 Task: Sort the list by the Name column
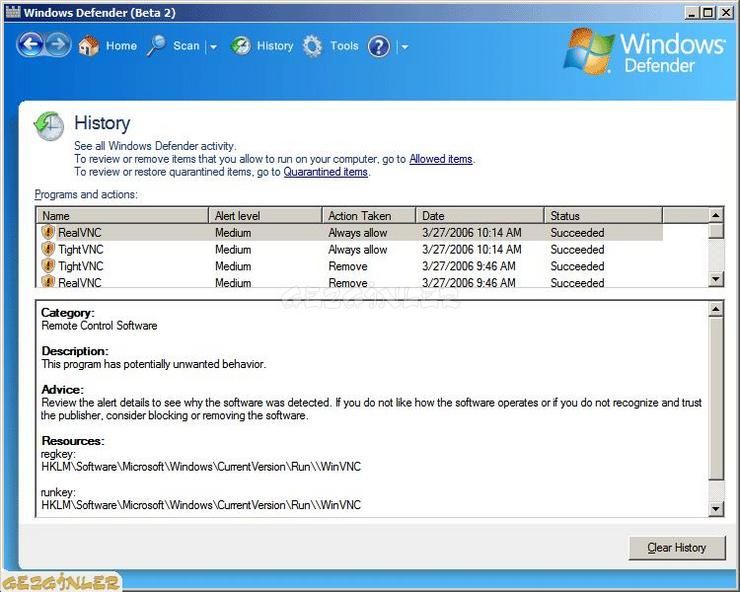tap(123, 216)
